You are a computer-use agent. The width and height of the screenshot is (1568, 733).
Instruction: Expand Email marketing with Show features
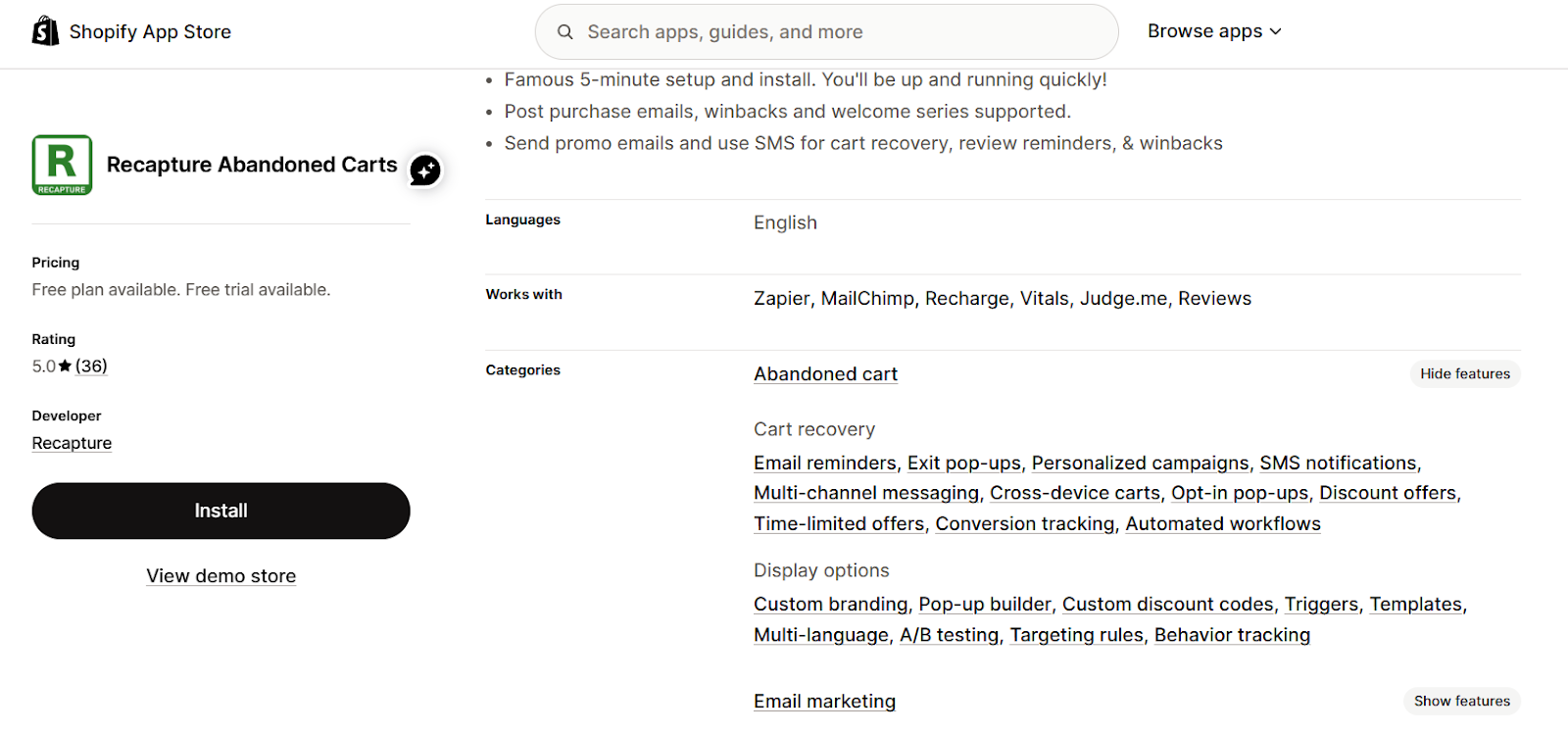(1462, 701)
